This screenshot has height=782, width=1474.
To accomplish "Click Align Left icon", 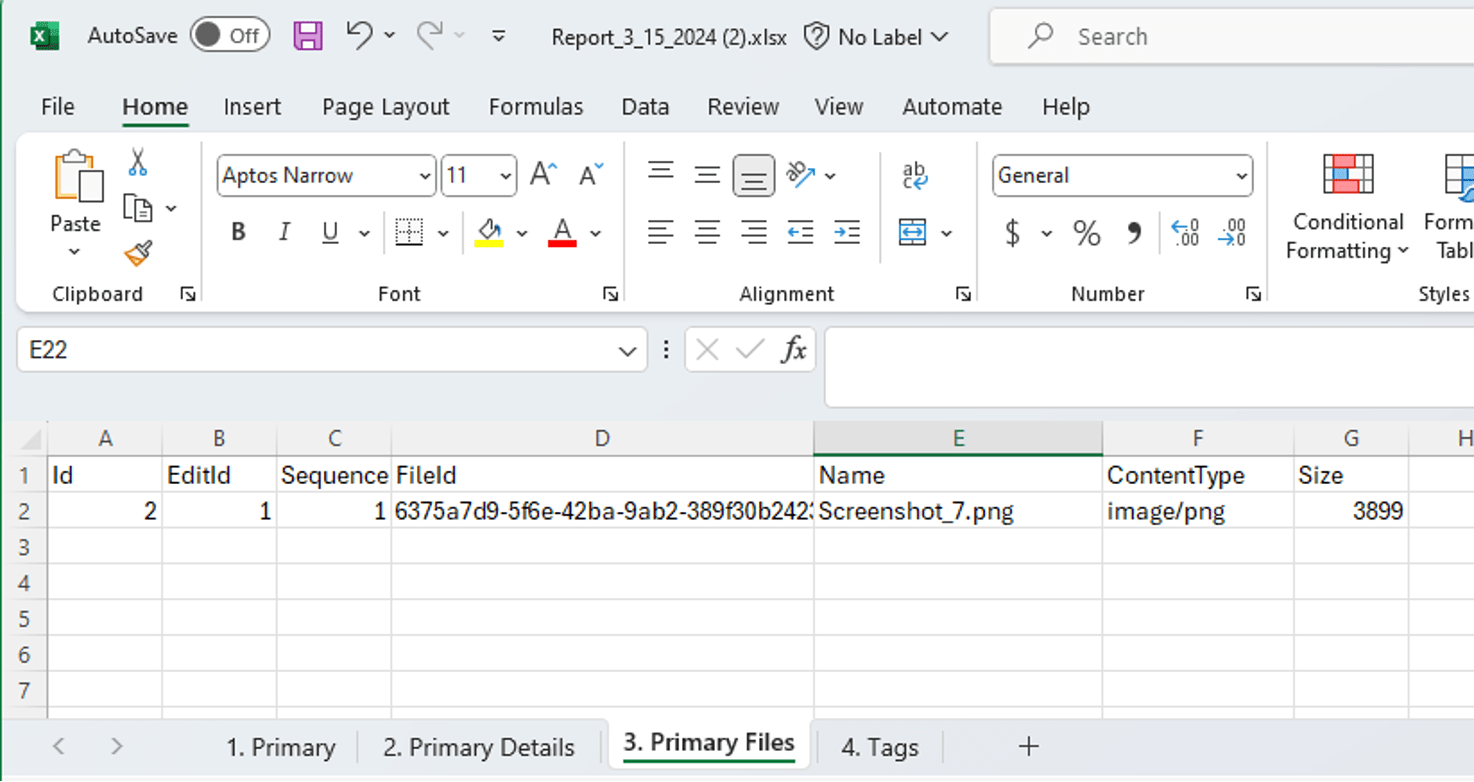I will 660,233.
